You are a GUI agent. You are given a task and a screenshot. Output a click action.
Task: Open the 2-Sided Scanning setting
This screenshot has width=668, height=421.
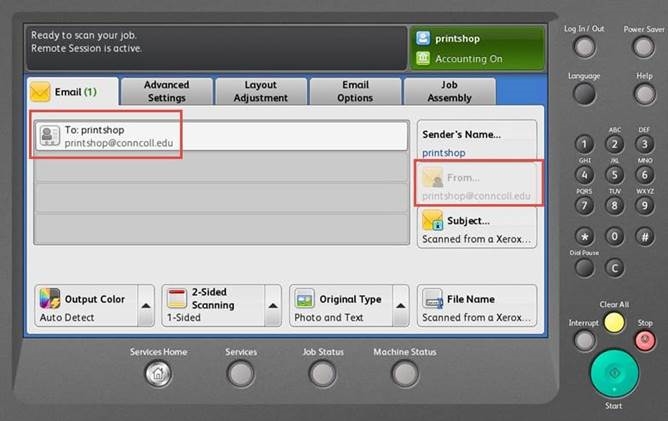(x=213, y=306)
